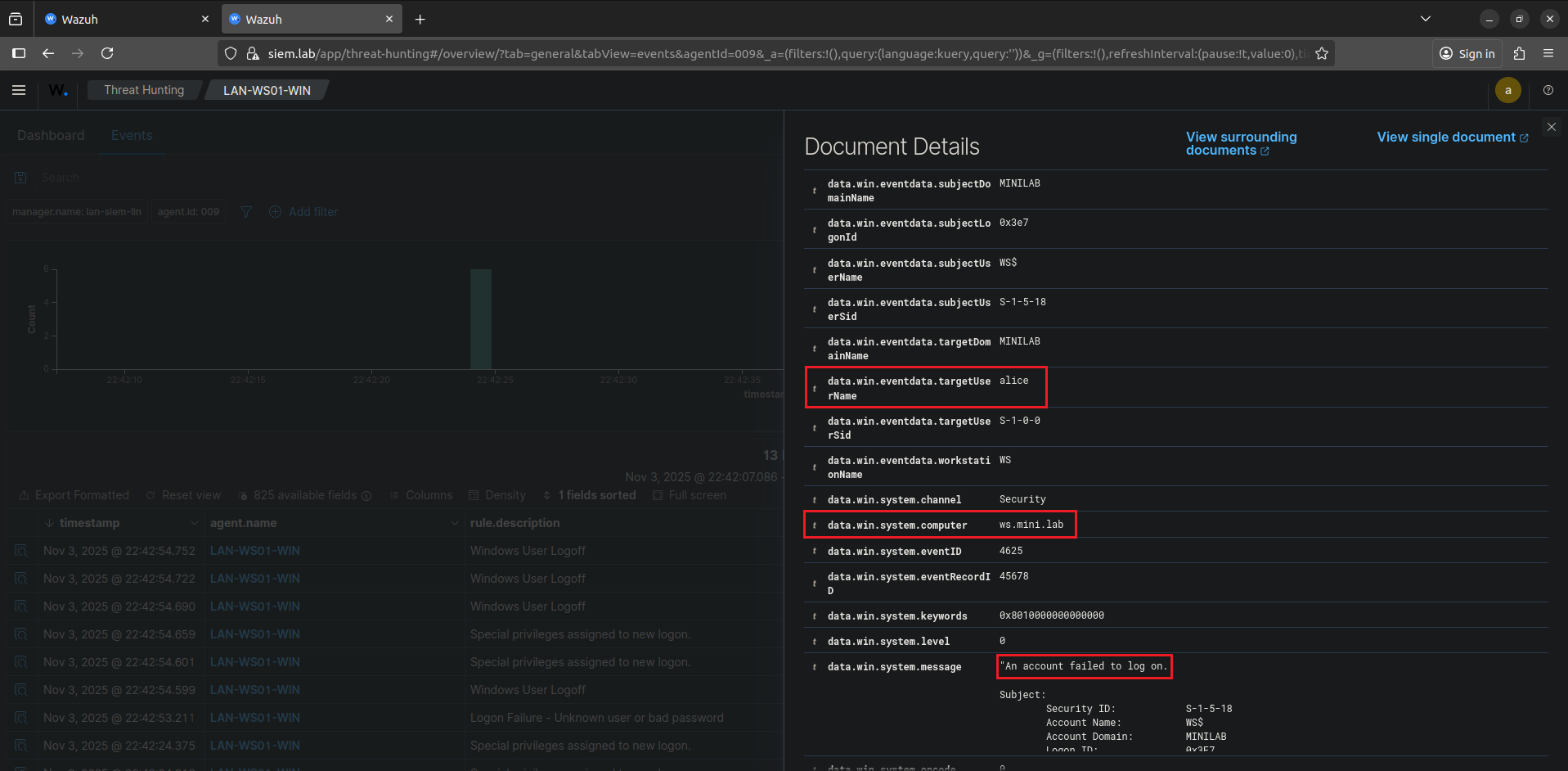This screenshot has height=771, width=1568.
Task: Click the histogram bar near 22:42:25
Action: tap(481, 319)
